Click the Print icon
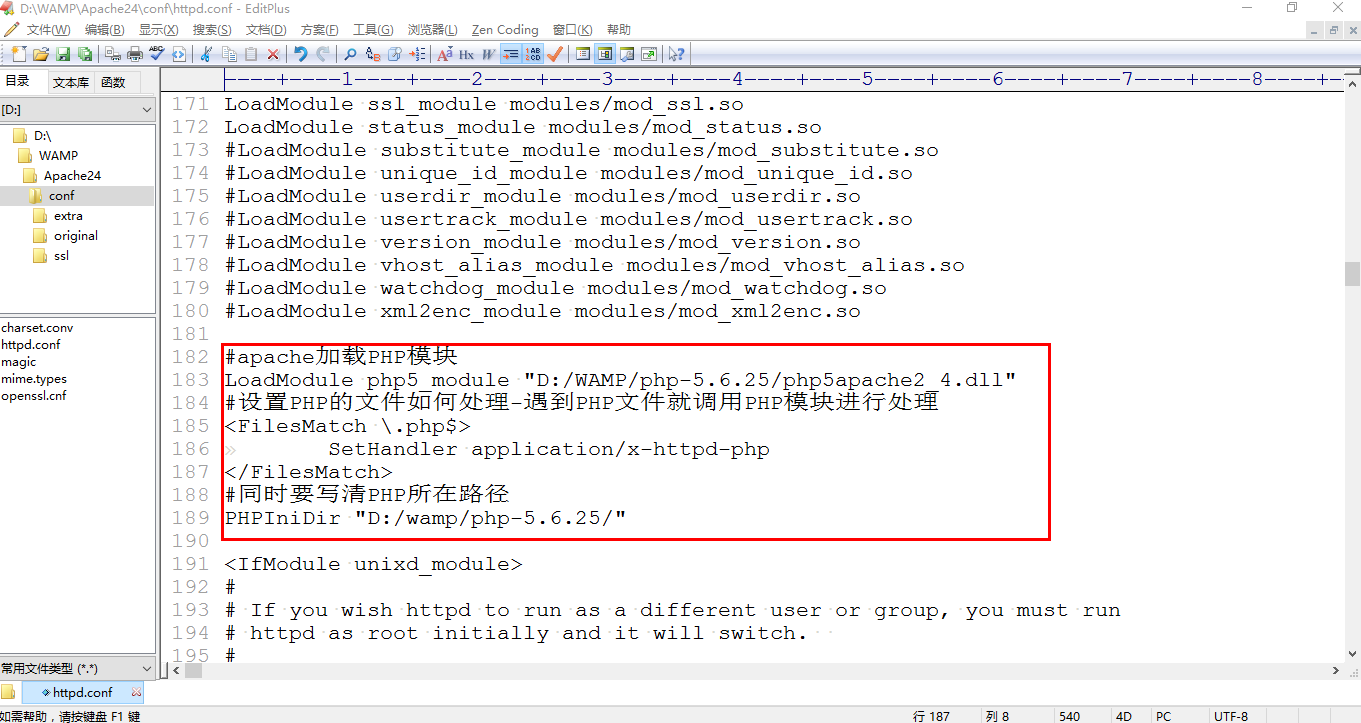Viewport: 1361px width, 723px height. 134,54
